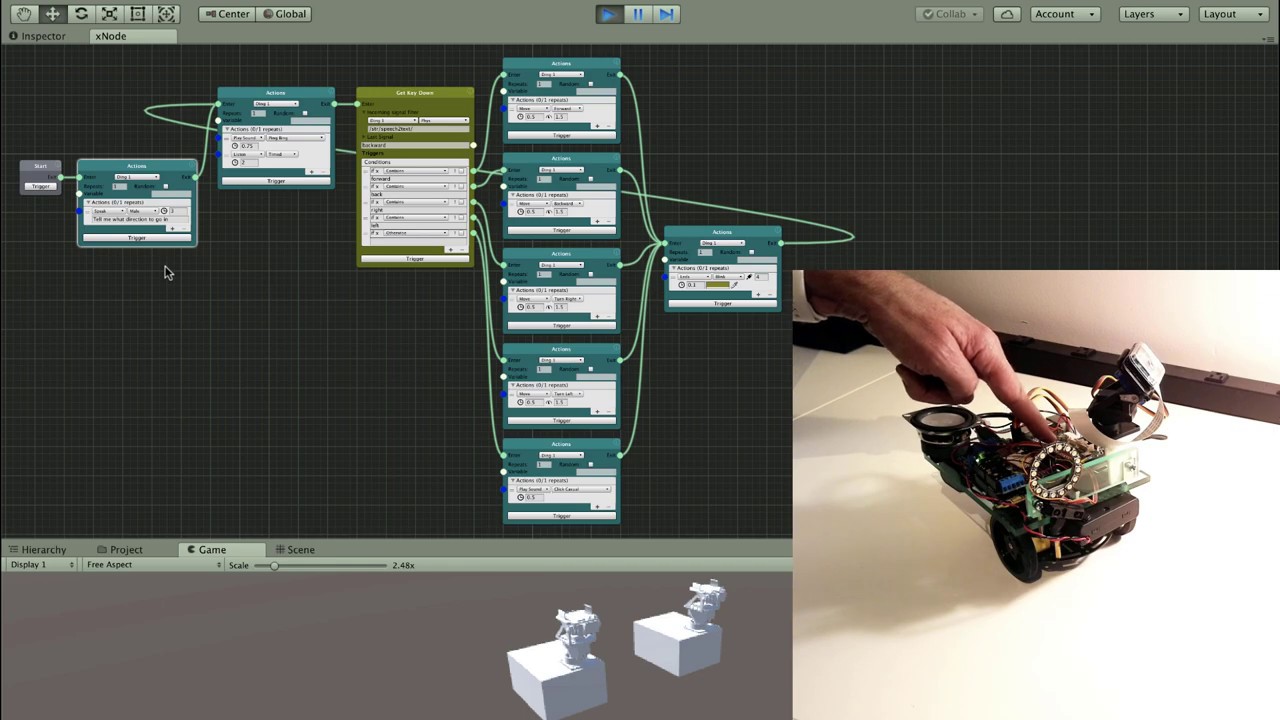Viewport: 1280px width, 720px height.
Task: Pause the running game
Action: [637, 14]
